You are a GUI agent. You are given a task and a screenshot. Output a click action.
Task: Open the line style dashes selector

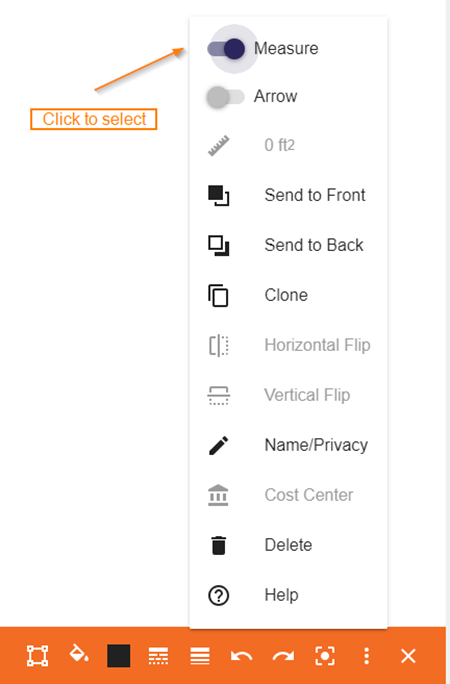pos(158,656)
